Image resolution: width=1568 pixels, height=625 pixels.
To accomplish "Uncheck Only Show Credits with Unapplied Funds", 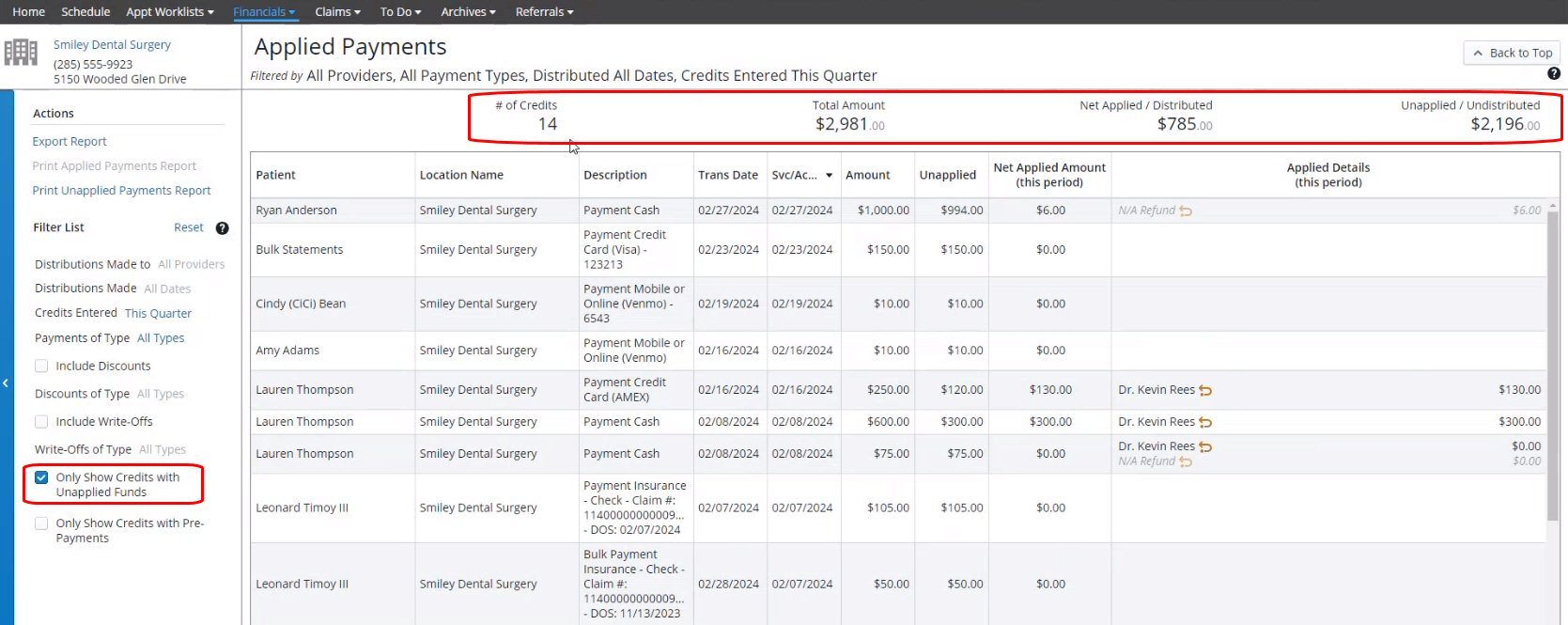I will tap(41, 477).
